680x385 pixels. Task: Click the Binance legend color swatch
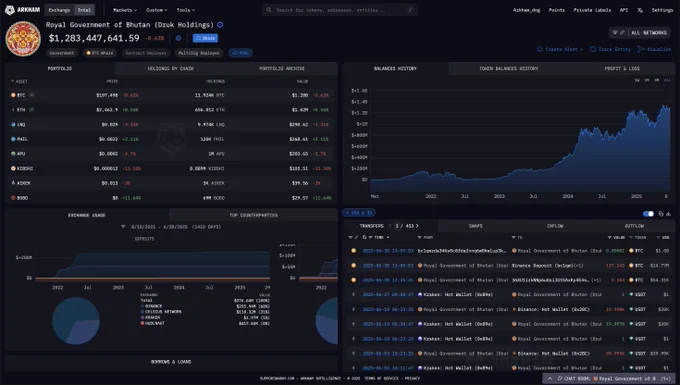tap(142, 306)
